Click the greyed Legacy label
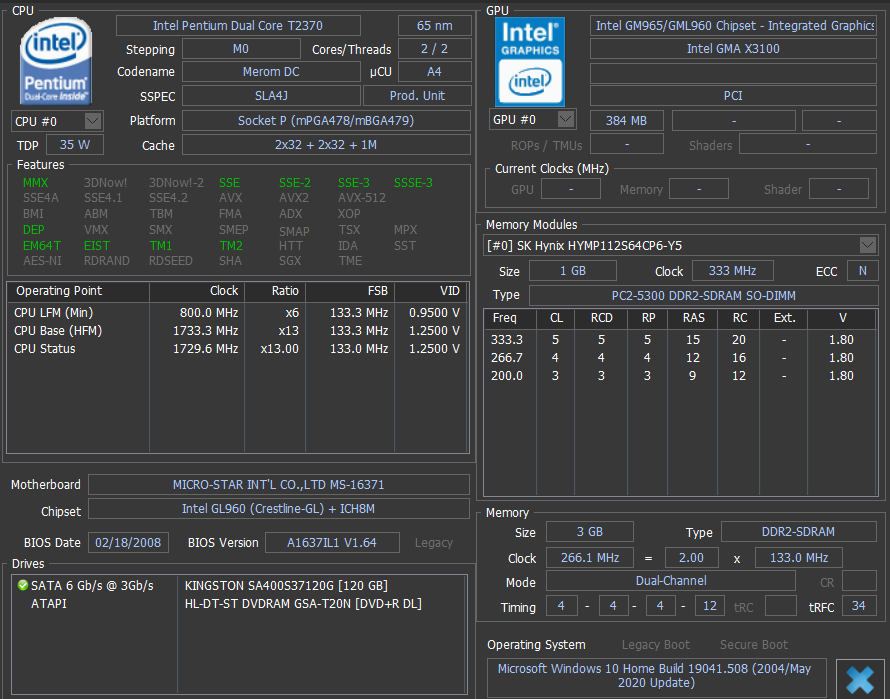Viewport: 890px width, 699px height. (x=434, y=543)
